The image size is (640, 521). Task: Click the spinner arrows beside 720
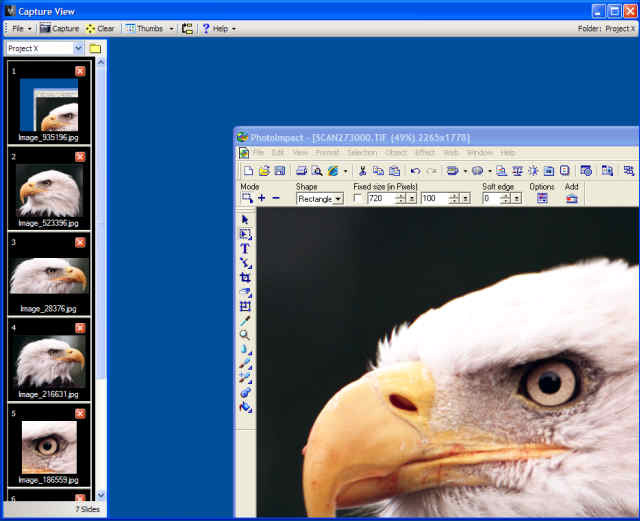tap(401, 198)
